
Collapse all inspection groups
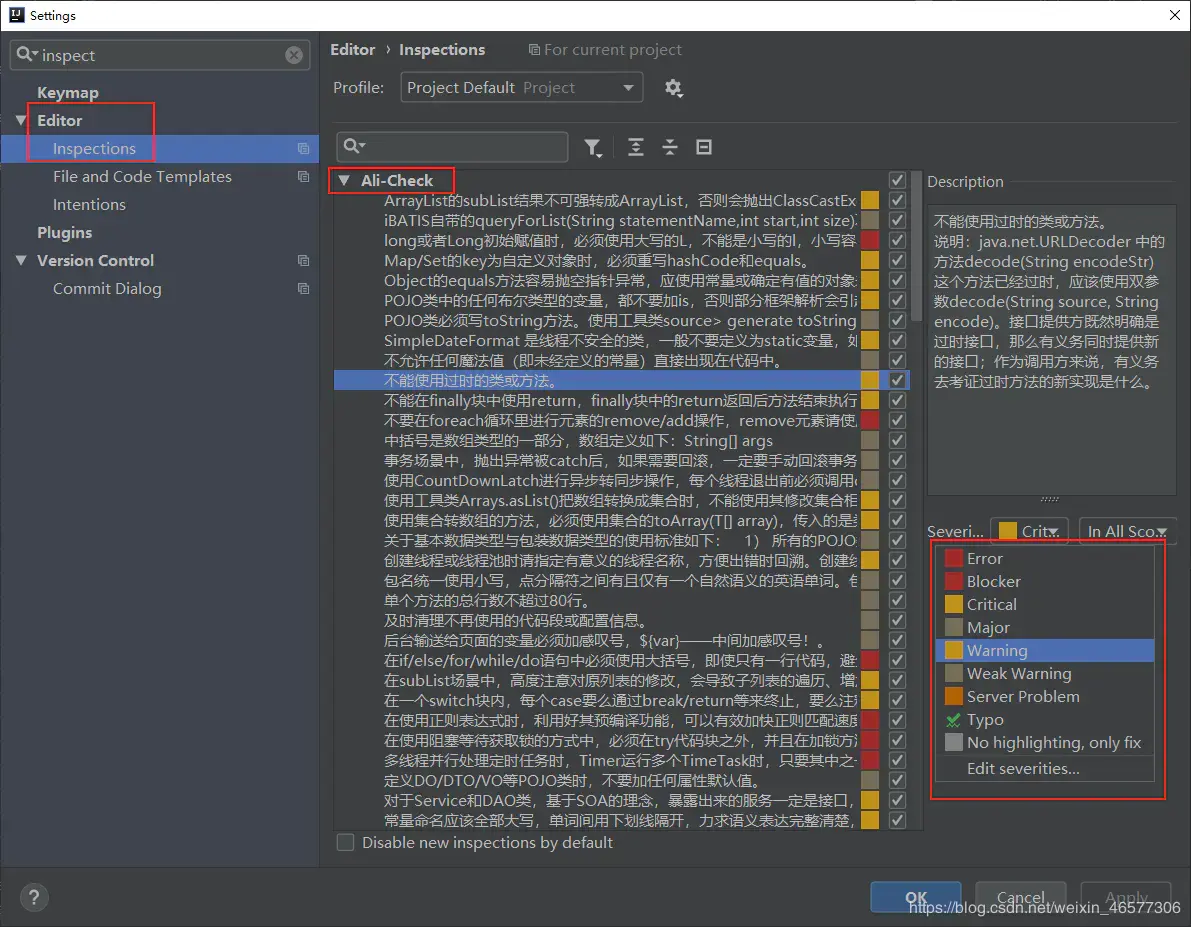[670, 147]
